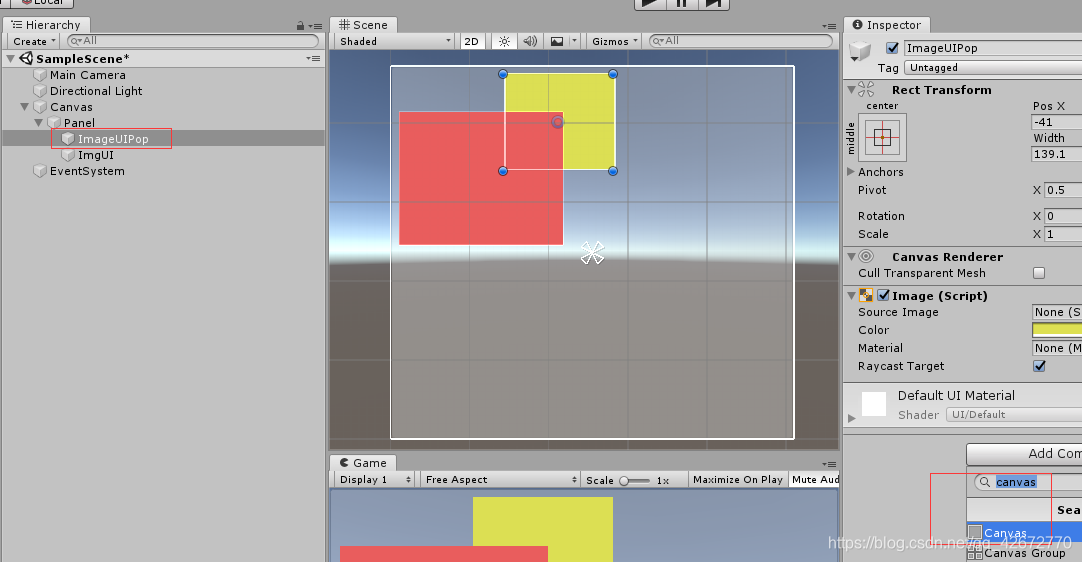Select ImageUIPop in Hierarchy
1082x562 pixels.
click(113, 139)
